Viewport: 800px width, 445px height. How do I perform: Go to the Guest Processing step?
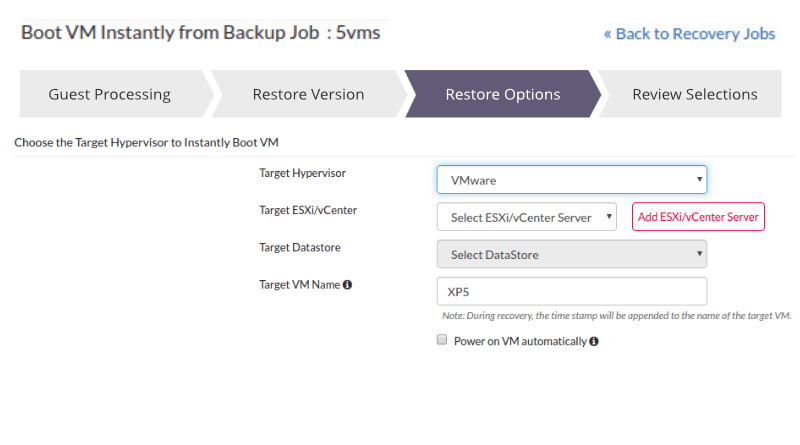coord(110,95)
